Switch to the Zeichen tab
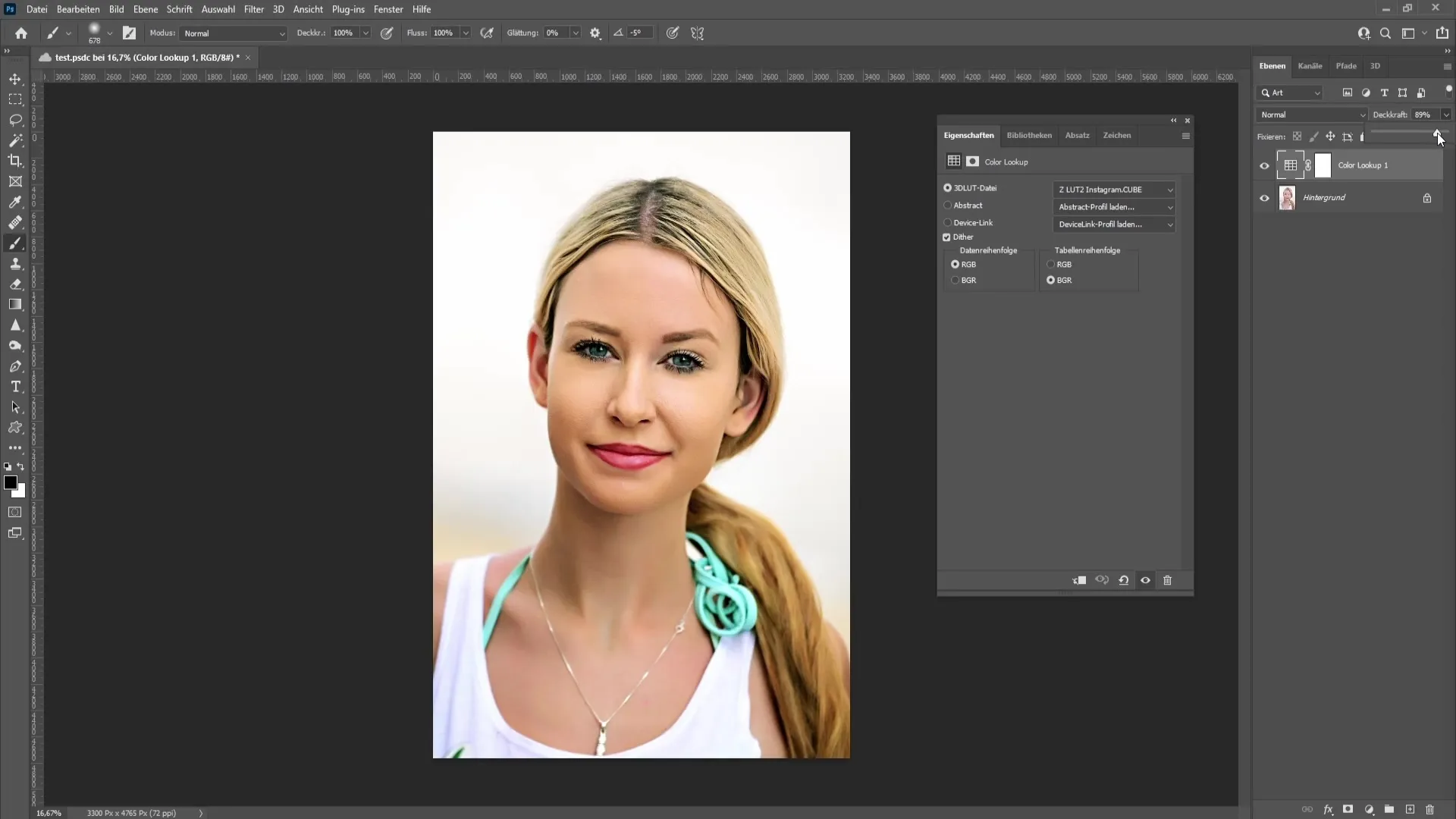This screenshot has width=1456, height=819. pyautogui.click(x=1117, y=135)
